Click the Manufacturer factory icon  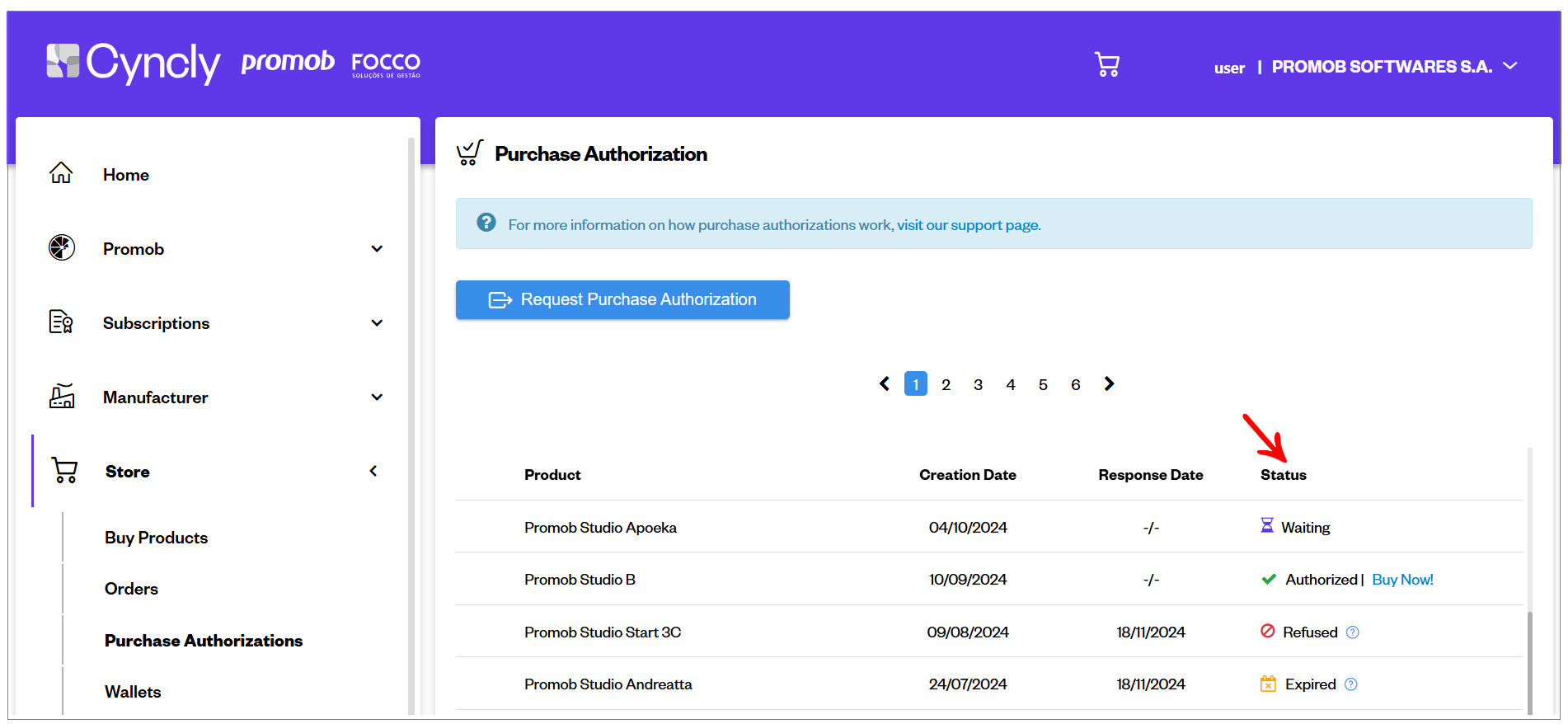(x=62, y=396)
